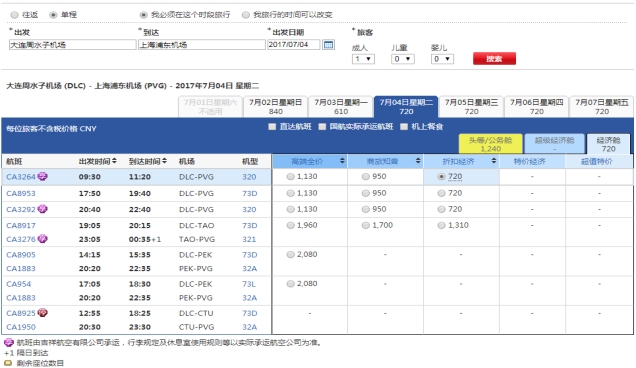This screenshot has height=368, width=636.
Task: Switch to the 7月05日星期三 date tab
Action: (x=471, y=107)
